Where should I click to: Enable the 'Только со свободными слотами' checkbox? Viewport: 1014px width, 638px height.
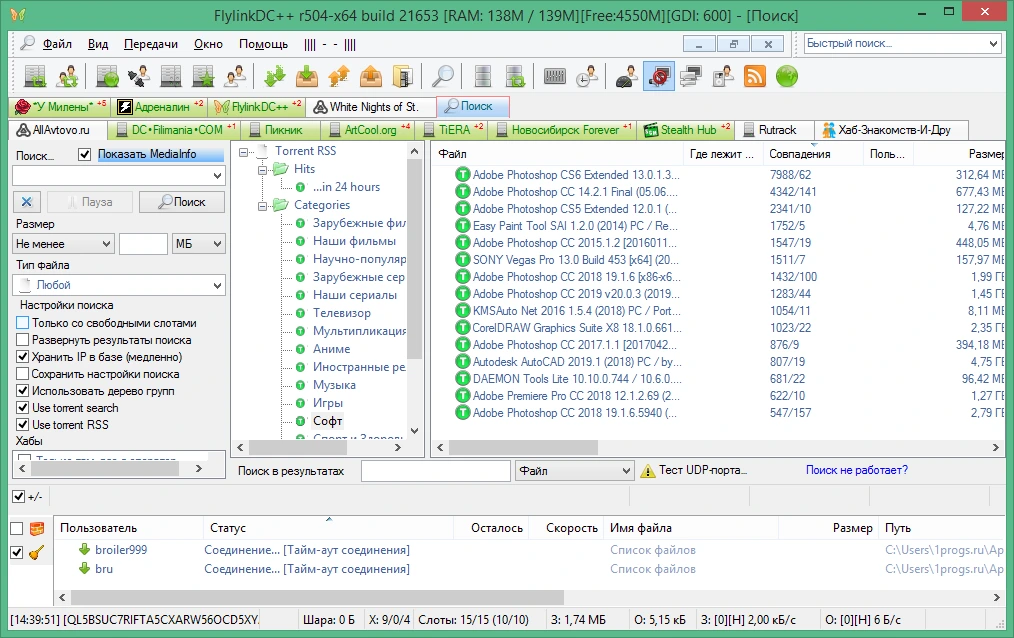click(x=23, y=323)
